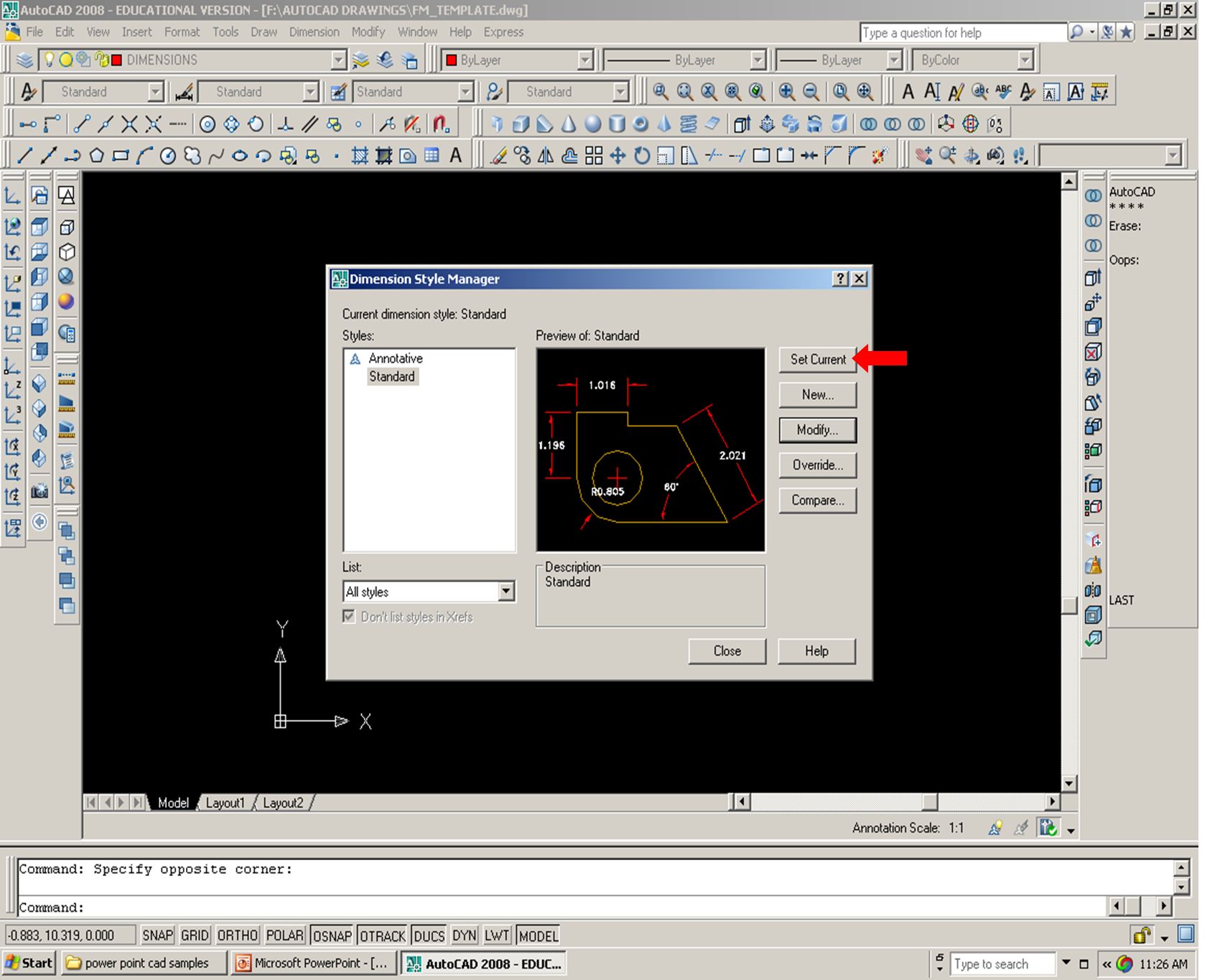
Task: Click the Windows Start button
Action: click(29, 963)
